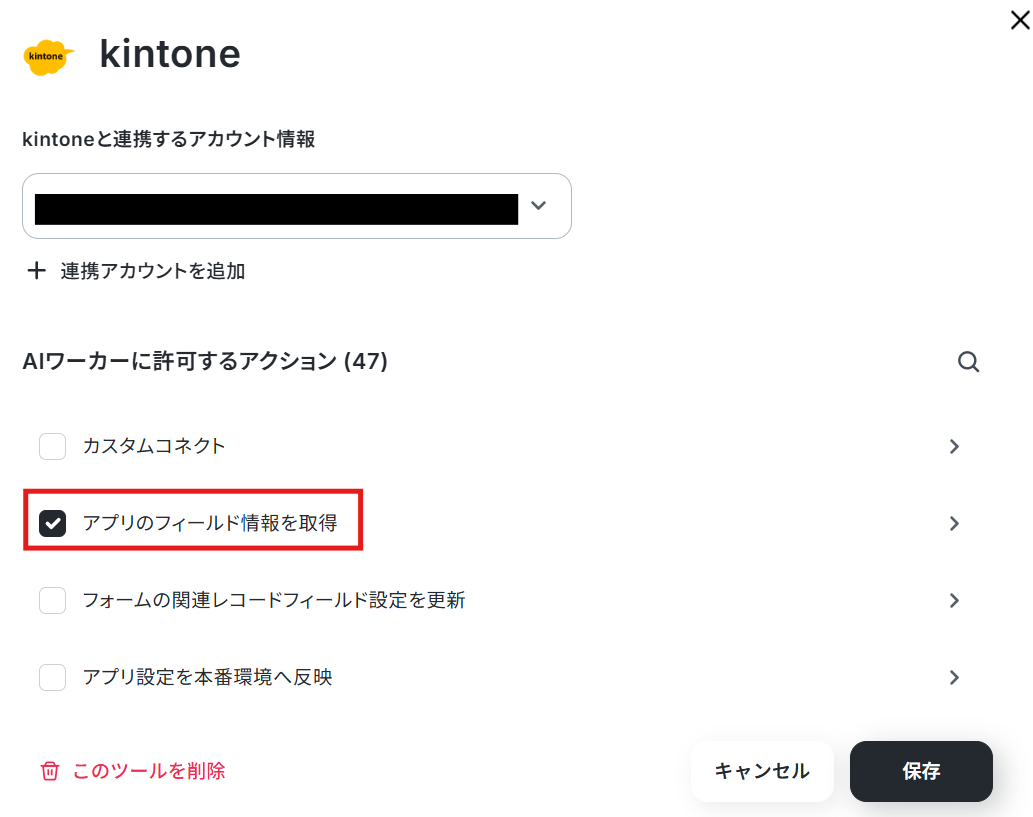
Task: Click the 保存 button
Action: pyautogui.click(x=921, y=771)
